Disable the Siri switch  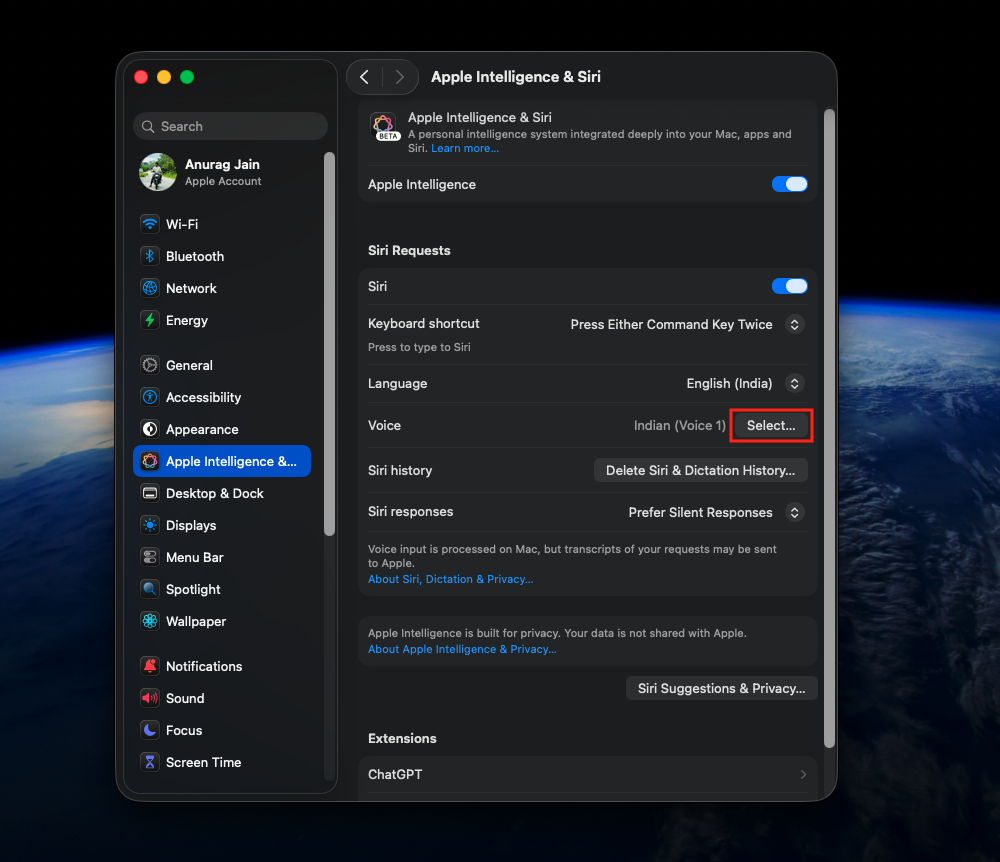tap(789, 286)
